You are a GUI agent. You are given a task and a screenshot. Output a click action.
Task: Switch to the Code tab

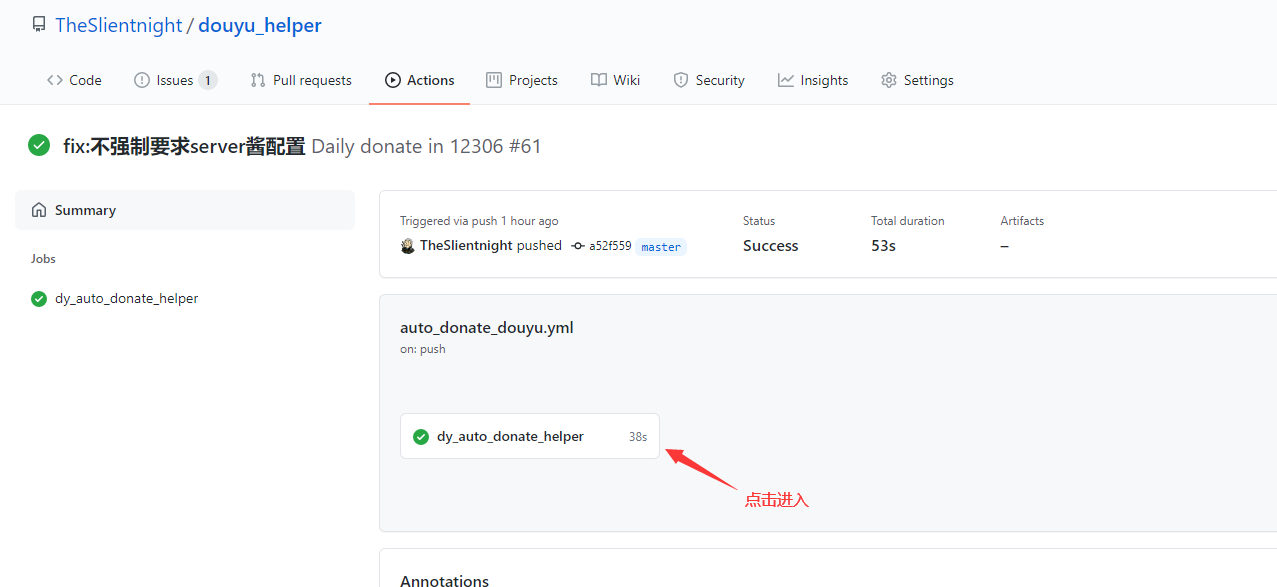coord(74,80)
